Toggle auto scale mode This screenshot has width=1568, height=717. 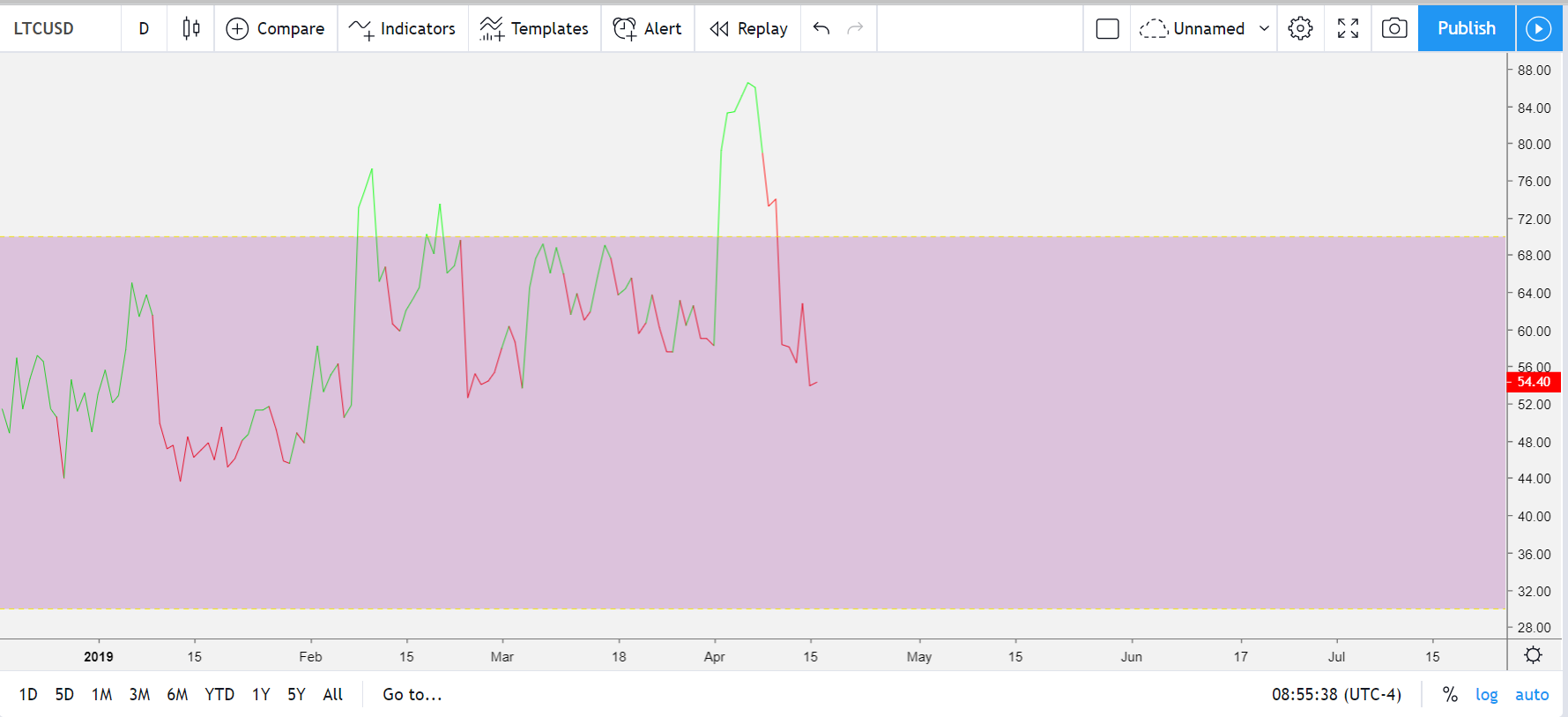tap(1532, 695)
